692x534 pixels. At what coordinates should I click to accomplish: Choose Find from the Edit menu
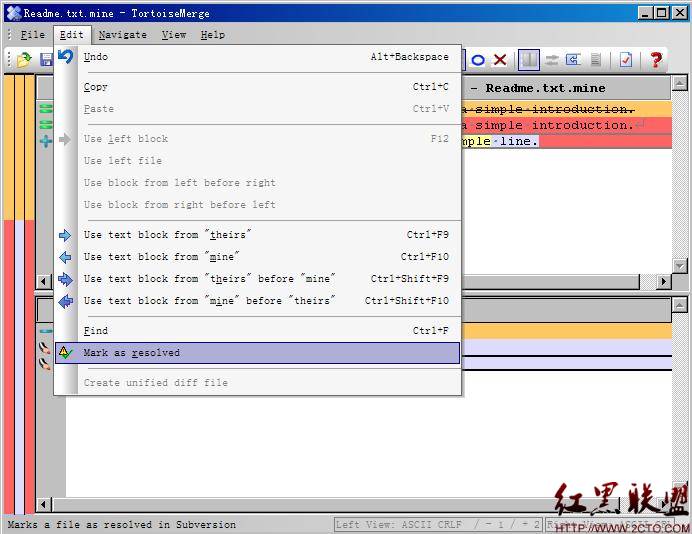[x=258, y=331]
